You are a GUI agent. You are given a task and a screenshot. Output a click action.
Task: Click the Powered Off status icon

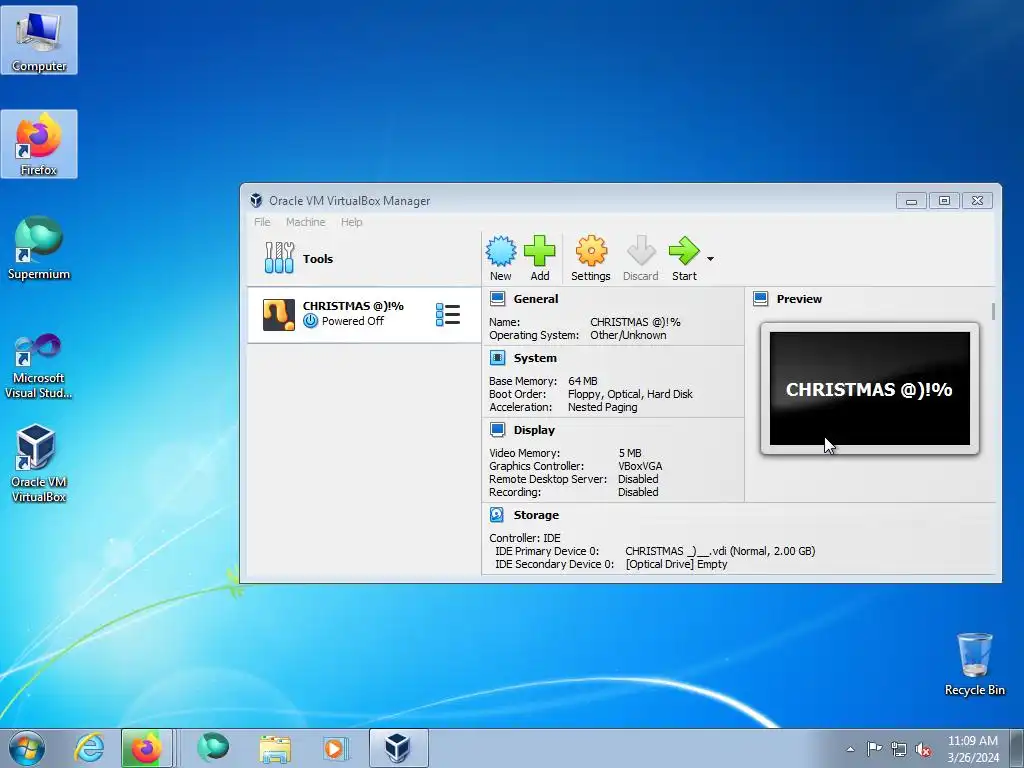pos(311,321)
